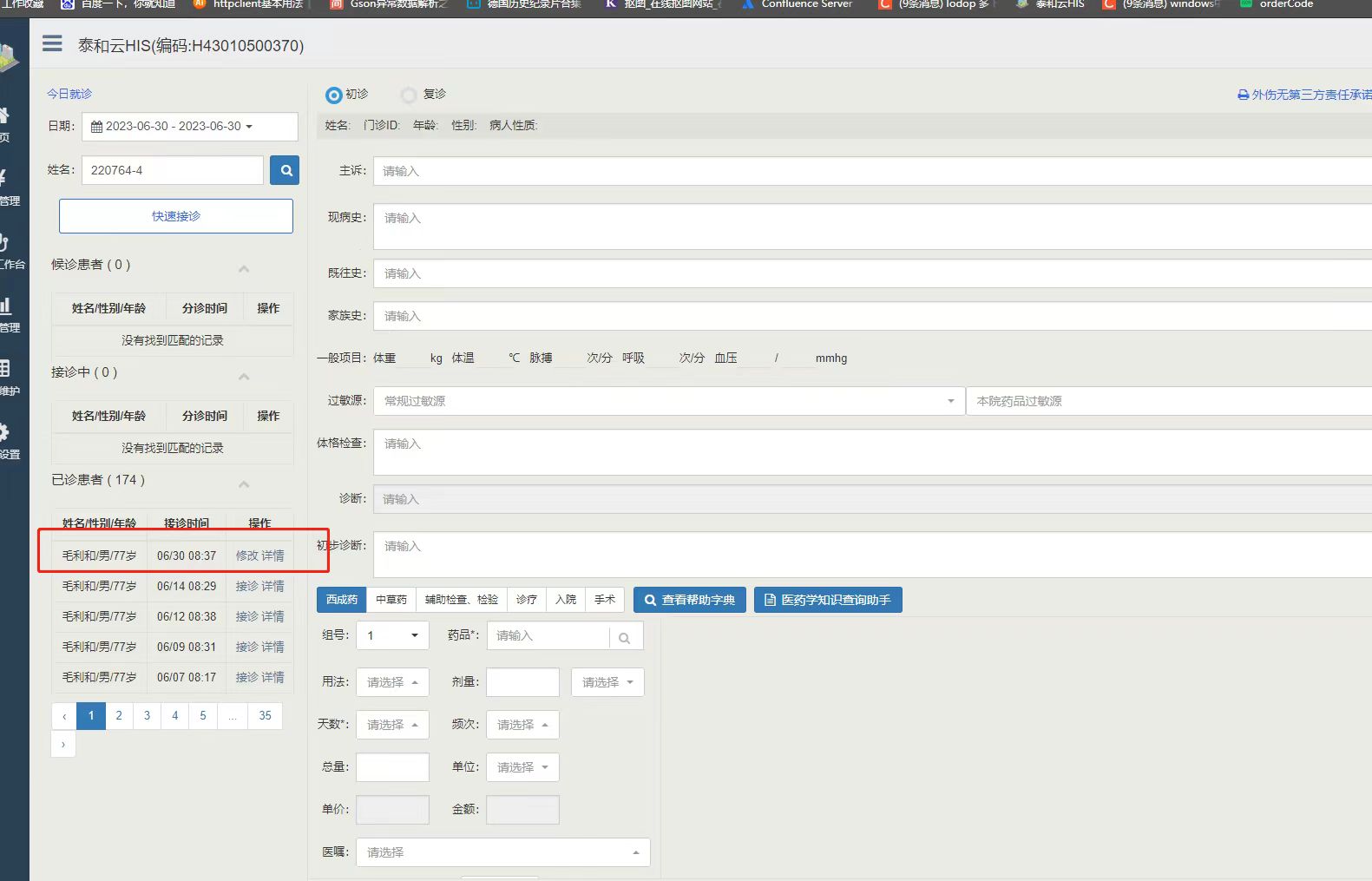Open the date range dropdown
The image size is (1372, 881).
pyautogui.click(x=190, y=127)
